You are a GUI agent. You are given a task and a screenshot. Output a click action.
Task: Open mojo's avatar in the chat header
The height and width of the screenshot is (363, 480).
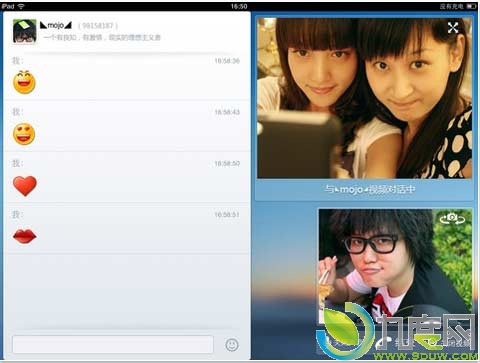click(x=24, y=31)
